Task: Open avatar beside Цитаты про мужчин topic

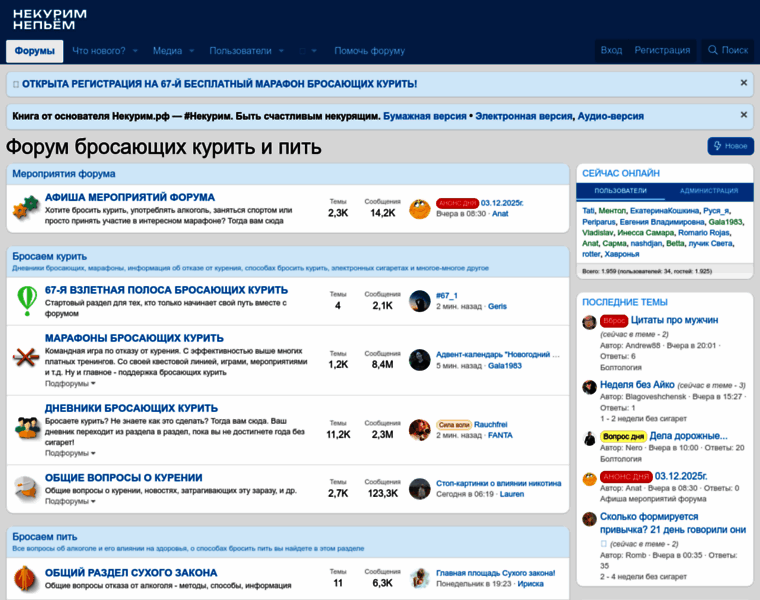Action: (589, 322)
